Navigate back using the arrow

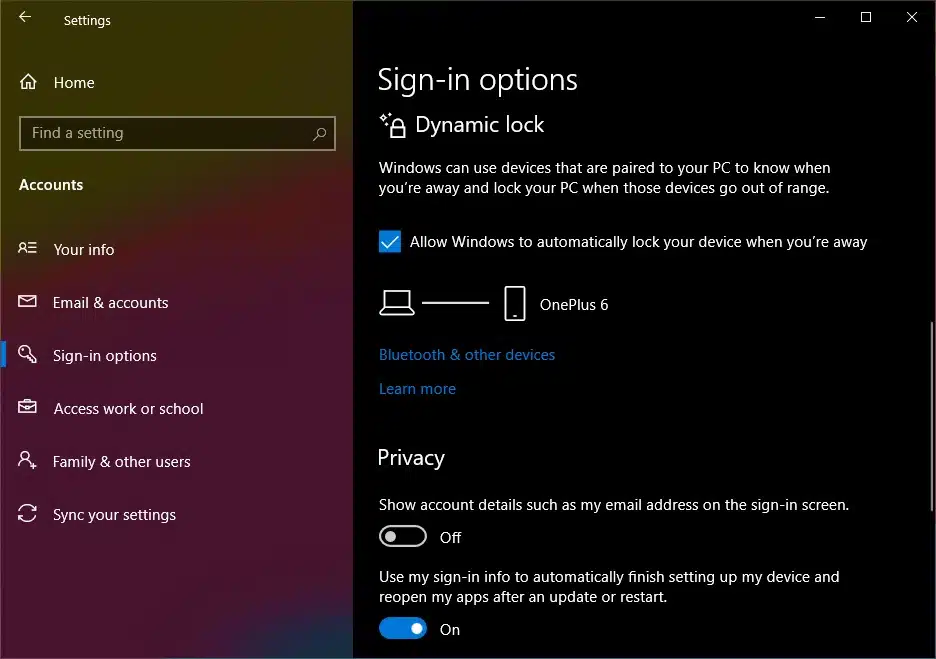23,16
